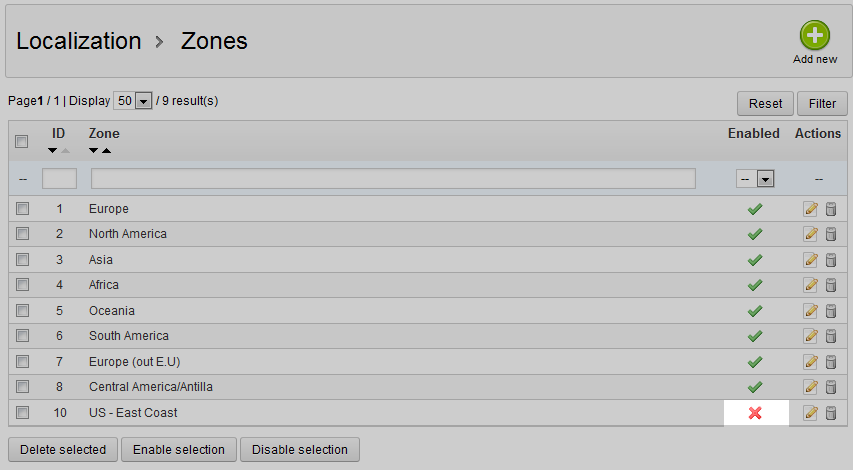
Task: Click the edit icon for Africa zone
Action: (811, 285)
